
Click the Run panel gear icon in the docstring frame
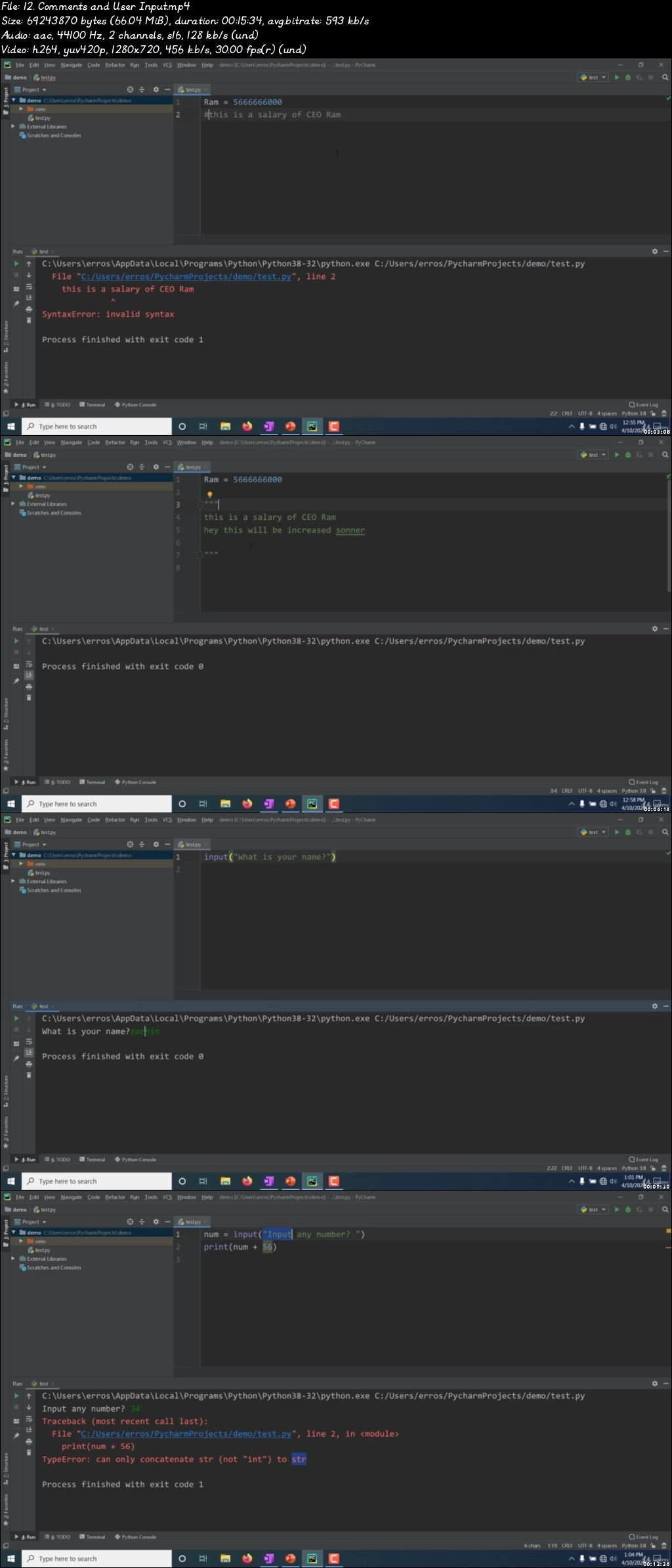(654, 629)
